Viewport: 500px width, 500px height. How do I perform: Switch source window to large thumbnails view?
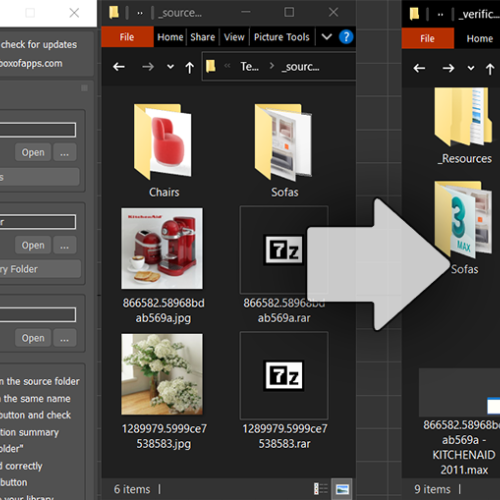point(343,489)
